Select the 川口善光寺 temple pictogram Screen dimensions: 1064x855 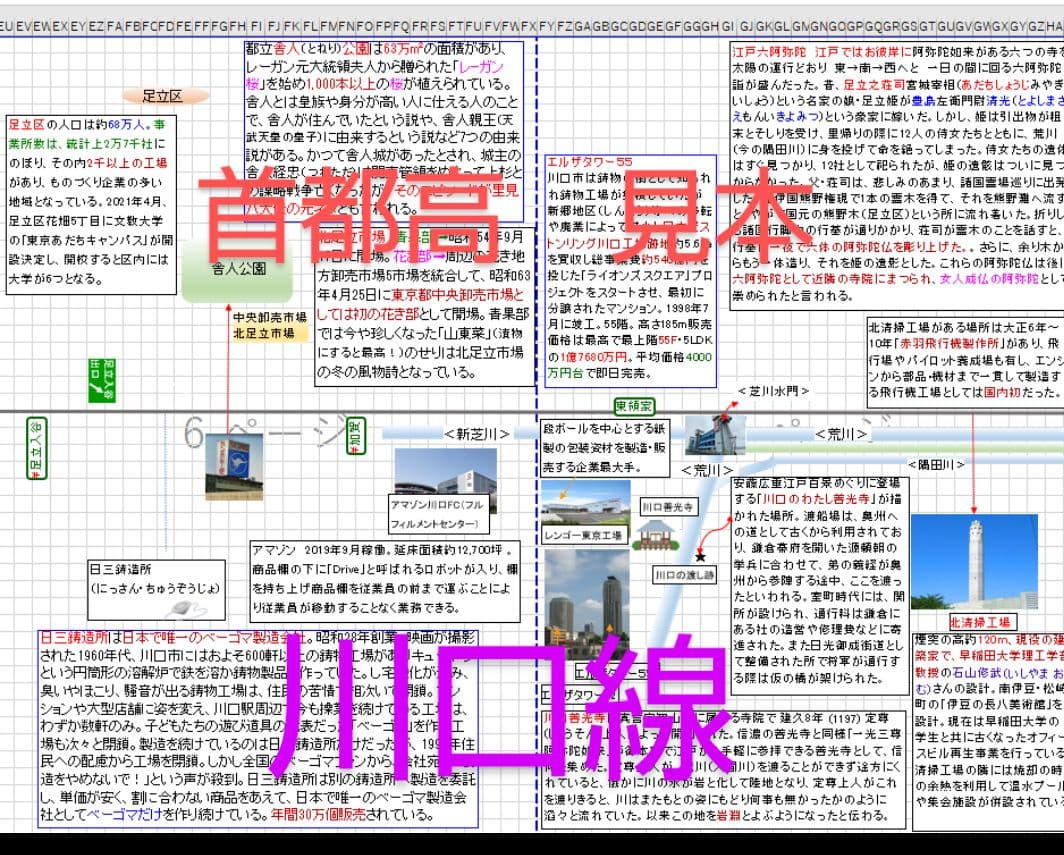[x=655, y=535]
